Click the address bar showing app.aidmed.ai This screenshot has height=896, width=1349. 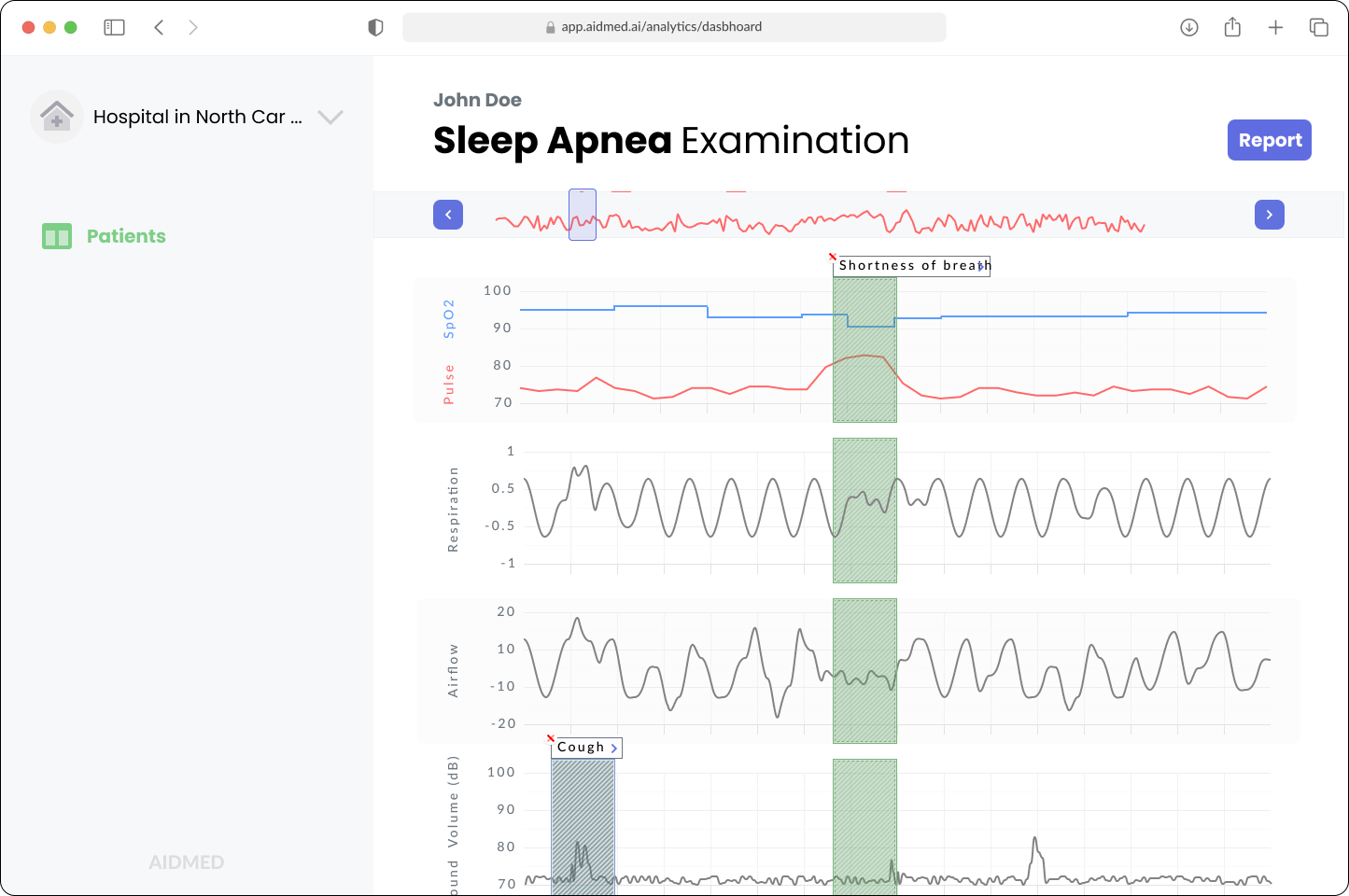pyautogui.click(x=674, y=27)
